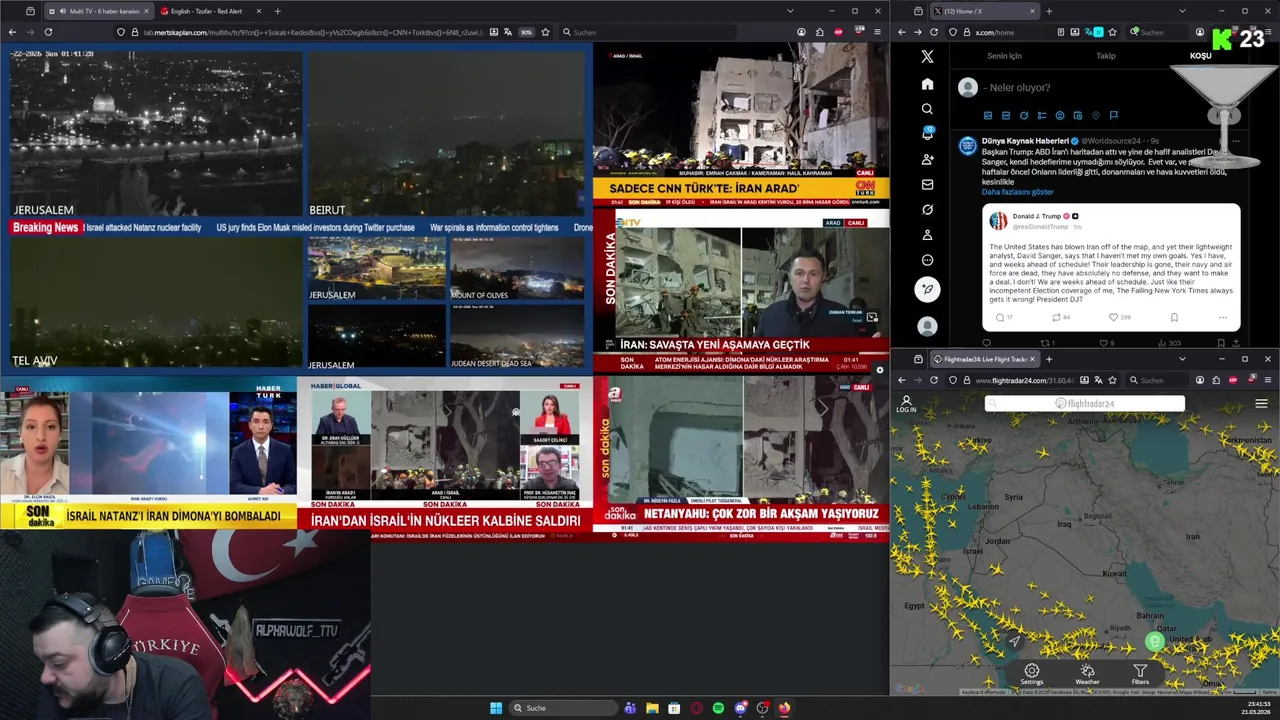Screen dimensions: 1280x720
Task: Open Windows Start button
Action: point(496,708)
